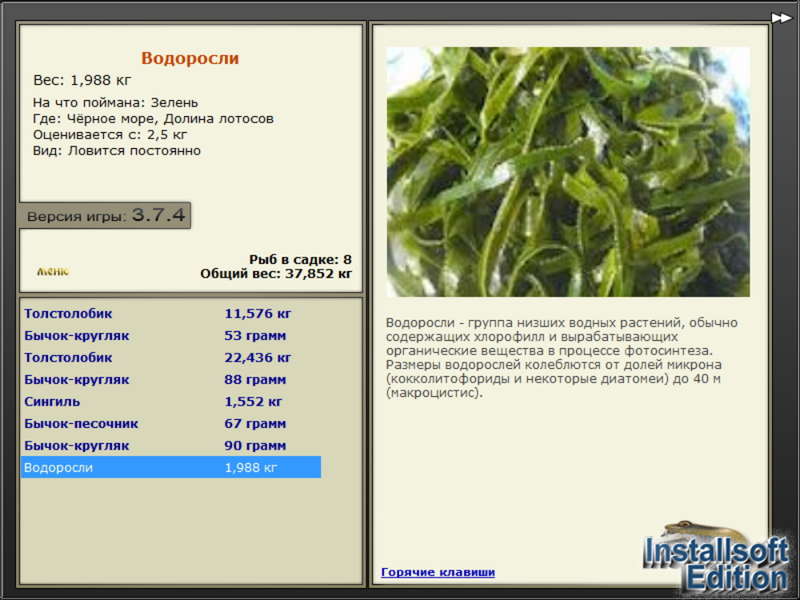The width and height of the screenshot is (800, 600).
Task: Click the orange Водоросли title
Action: [190, 58]
